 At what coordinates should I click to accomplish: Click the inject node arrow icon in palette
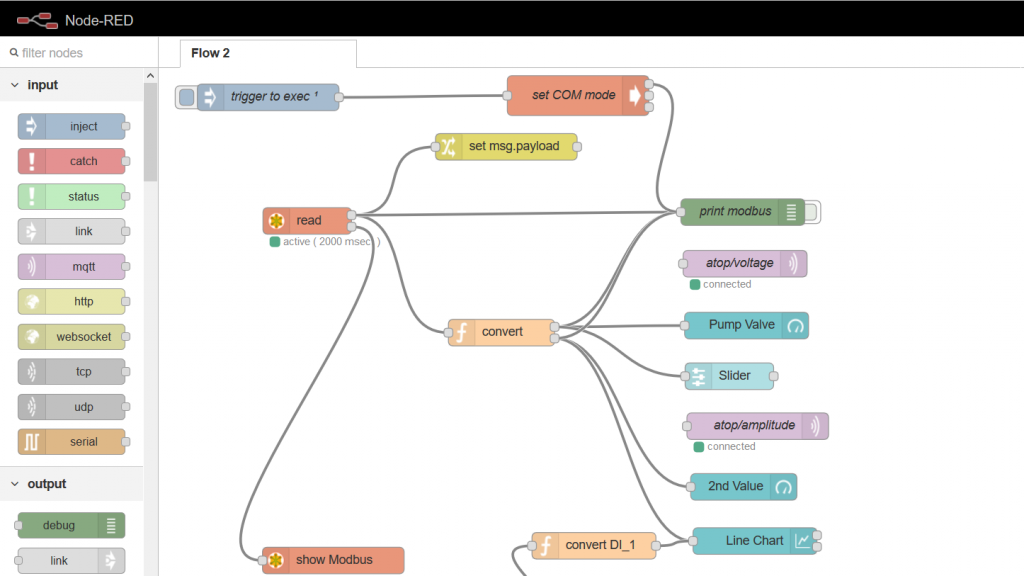31,127
